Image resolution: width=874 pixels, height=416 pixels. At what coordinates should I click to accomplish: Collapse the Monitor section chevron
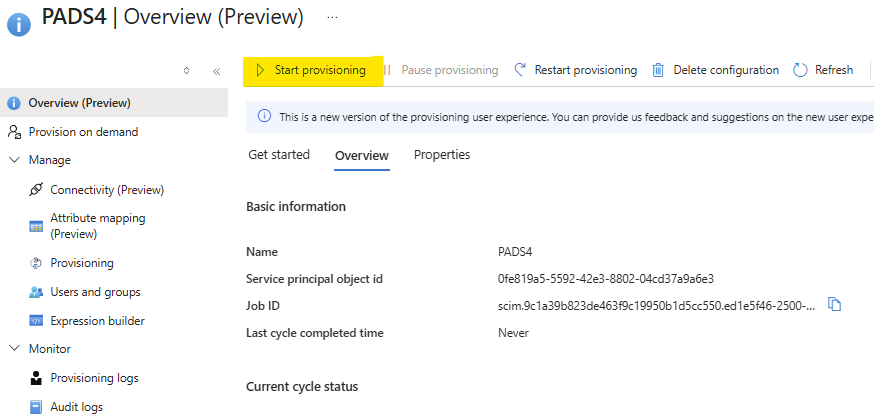point(14,349)
